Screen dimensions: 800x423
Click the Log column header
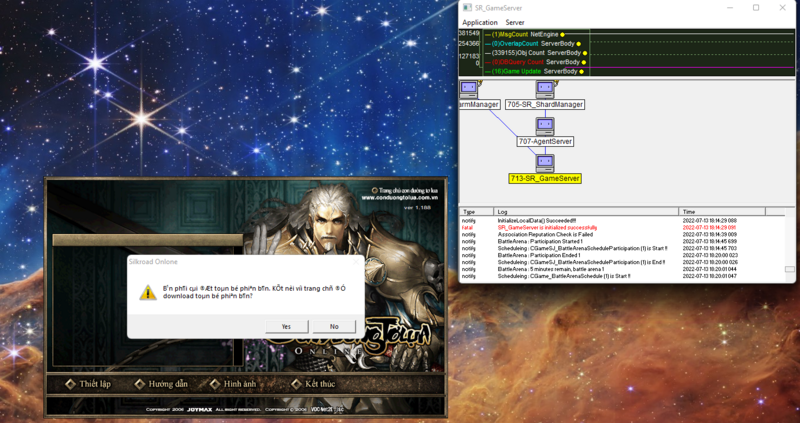586,211
